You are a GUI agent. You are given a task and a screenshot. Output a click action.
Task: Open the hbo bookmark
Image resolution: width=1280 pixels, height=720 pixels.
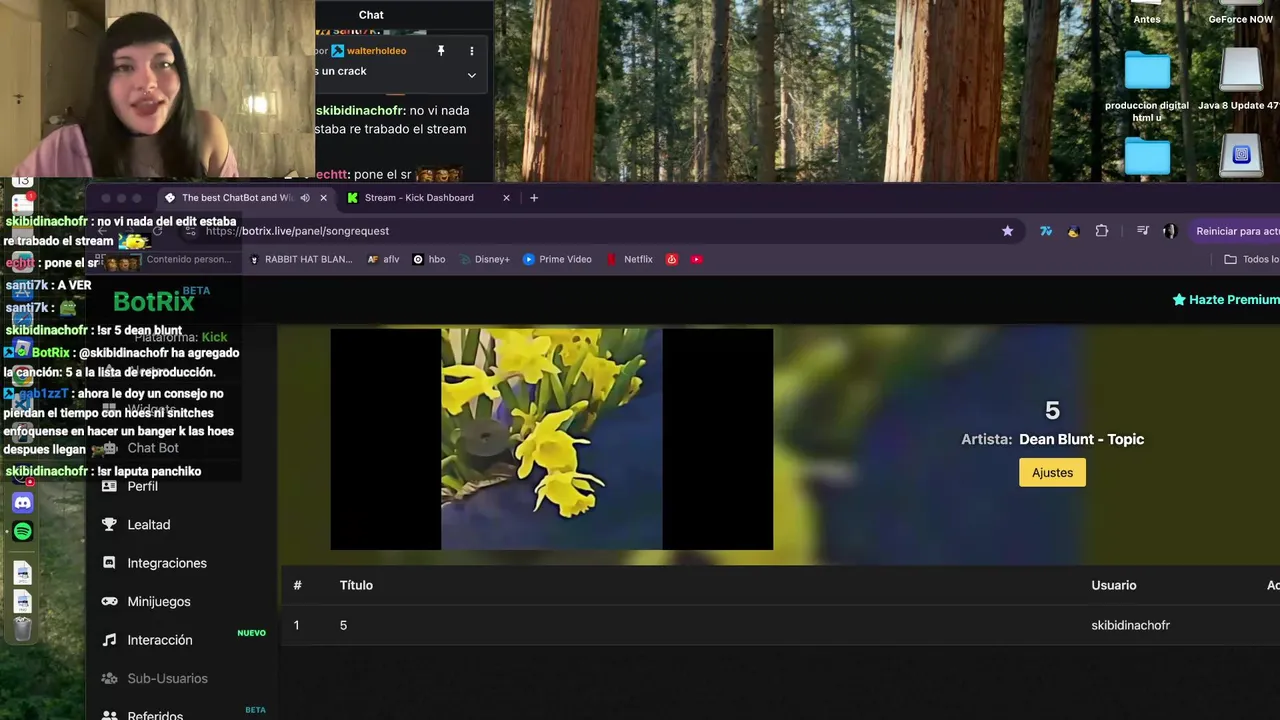coord(429,259)
